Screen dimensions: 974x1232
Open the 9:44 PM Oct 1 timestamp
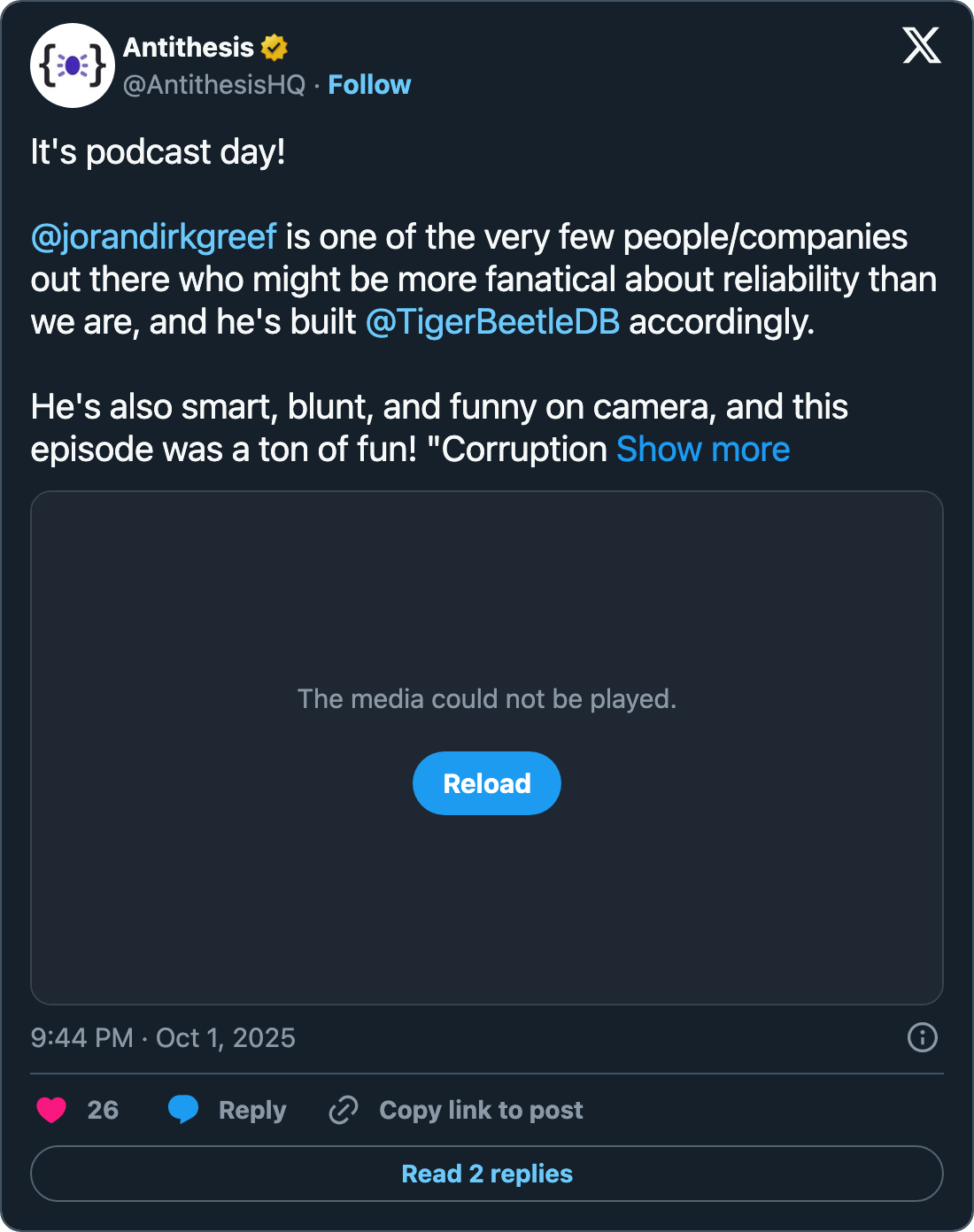163,1037
